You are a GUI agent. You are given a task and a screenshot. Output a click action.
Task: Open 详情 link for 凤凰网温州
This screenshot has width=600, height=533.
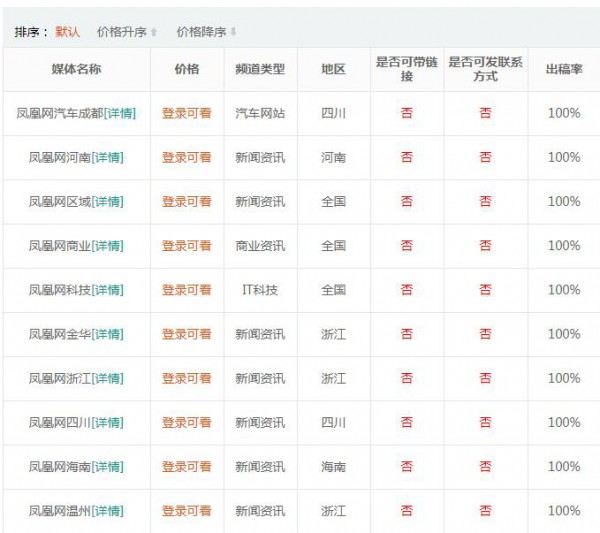tap(107, 511)
